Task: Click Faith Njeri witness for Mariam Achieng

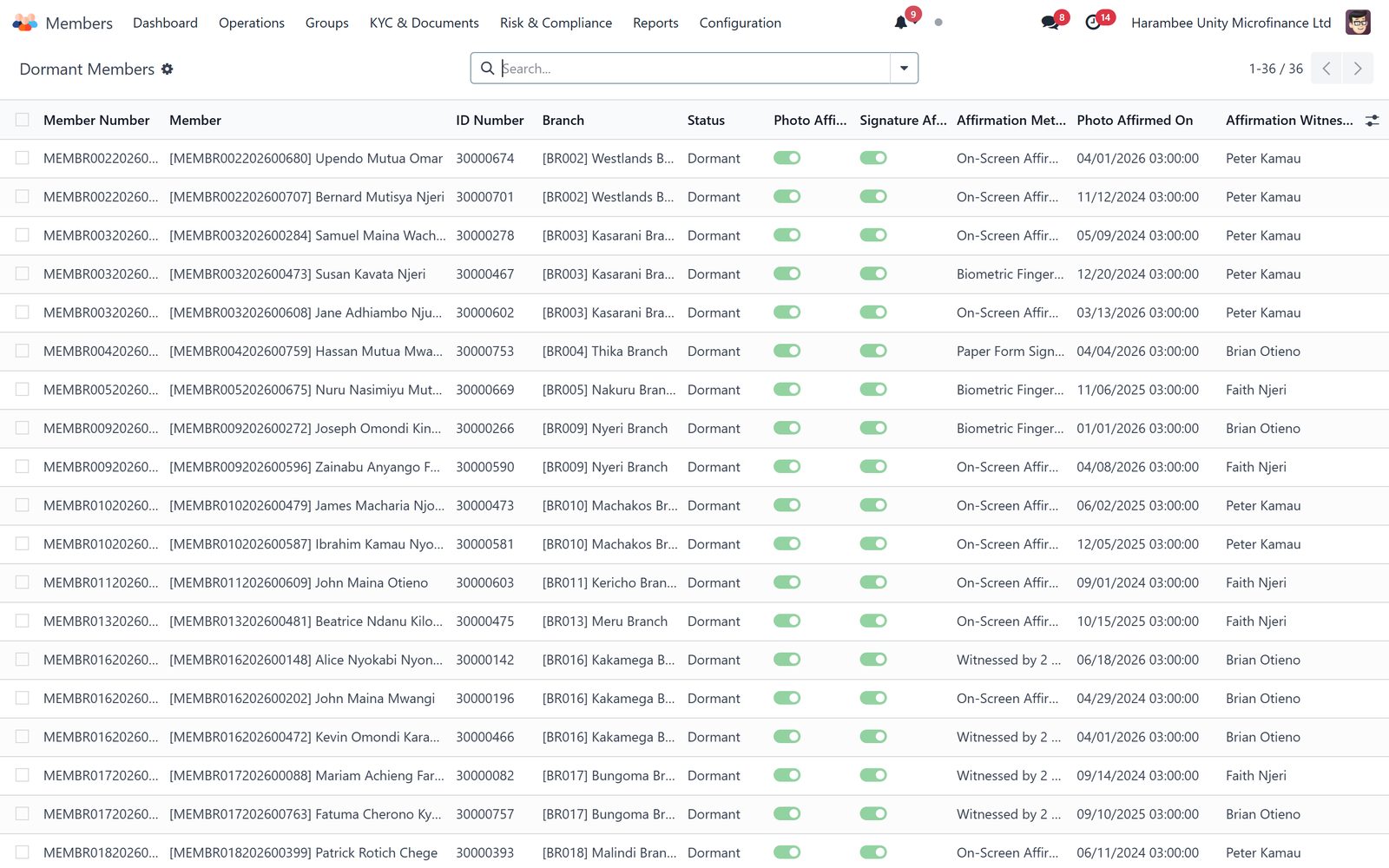Action: tap(1256, 775)
